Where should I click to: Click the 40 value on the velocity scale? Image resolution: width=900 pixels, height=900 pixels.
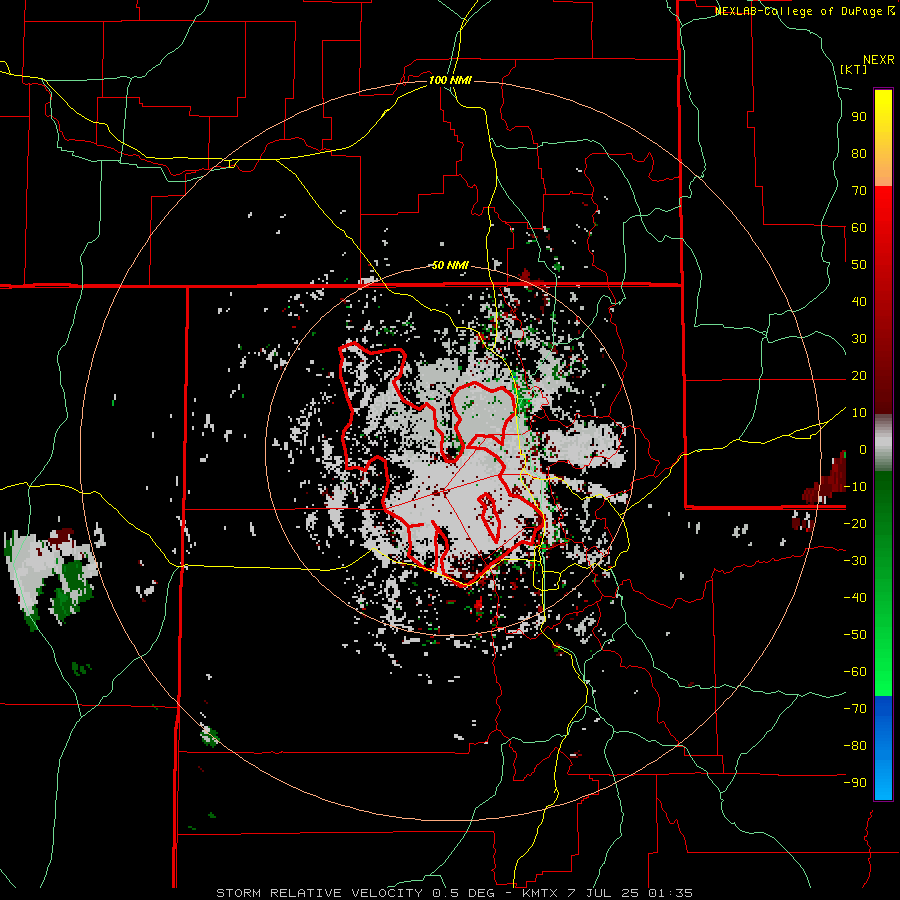859,301
